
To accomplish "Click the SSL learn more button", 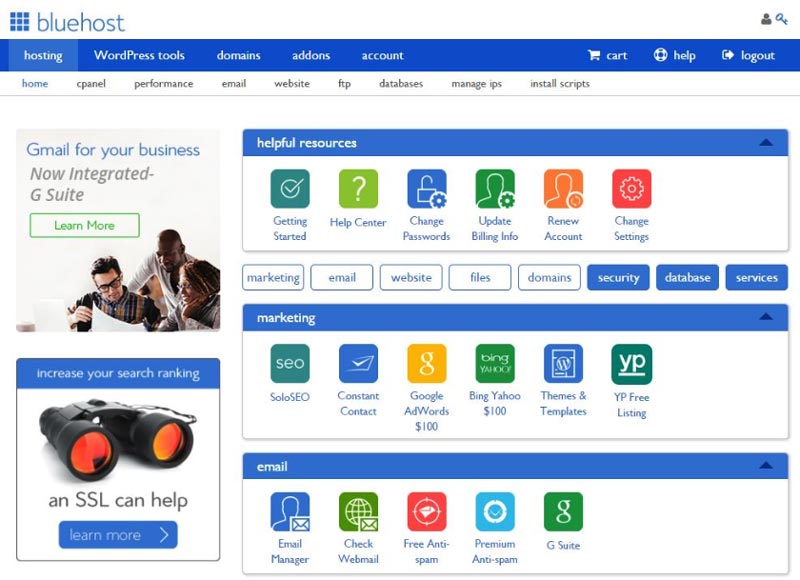I will (x=118, y=535).
